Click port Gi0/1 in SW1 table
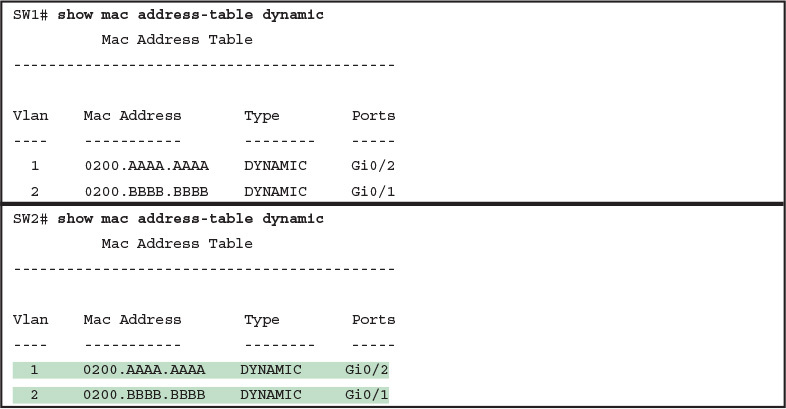Screen dimensions: 786x409 [x=373, y=191]
